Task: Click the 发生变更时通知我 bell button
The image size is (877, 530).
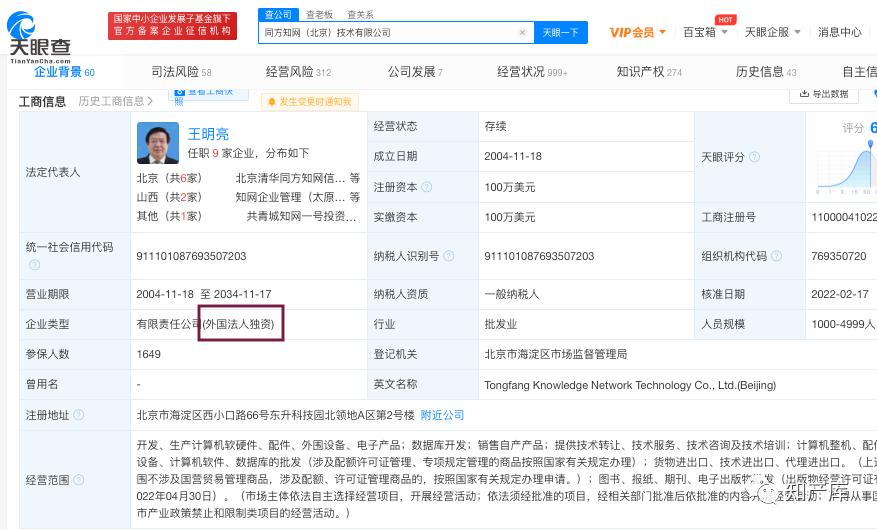Action: (x=309, y=102)
